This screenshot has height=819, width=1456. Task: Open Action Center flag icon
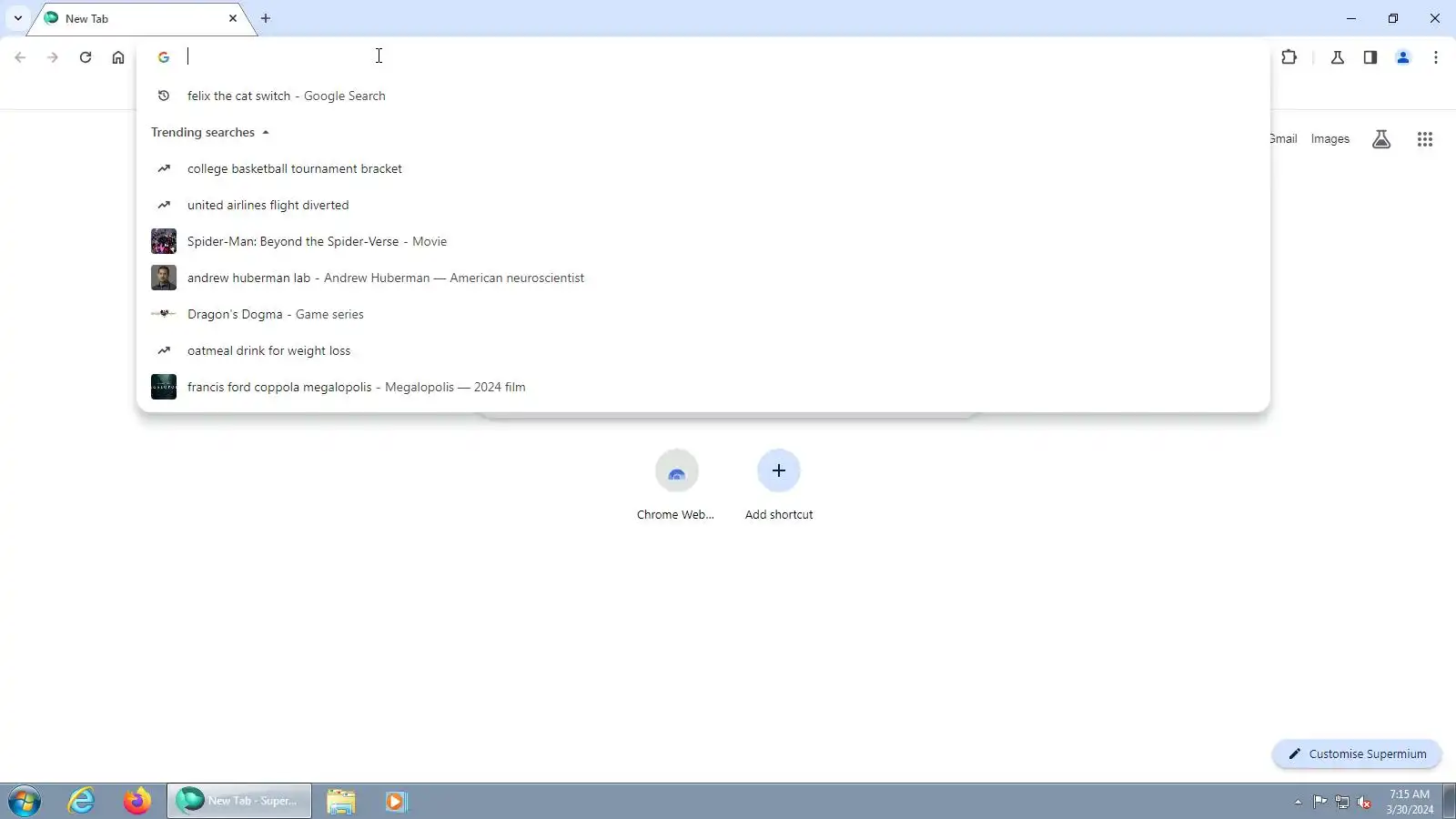(x=1319, y=802)
